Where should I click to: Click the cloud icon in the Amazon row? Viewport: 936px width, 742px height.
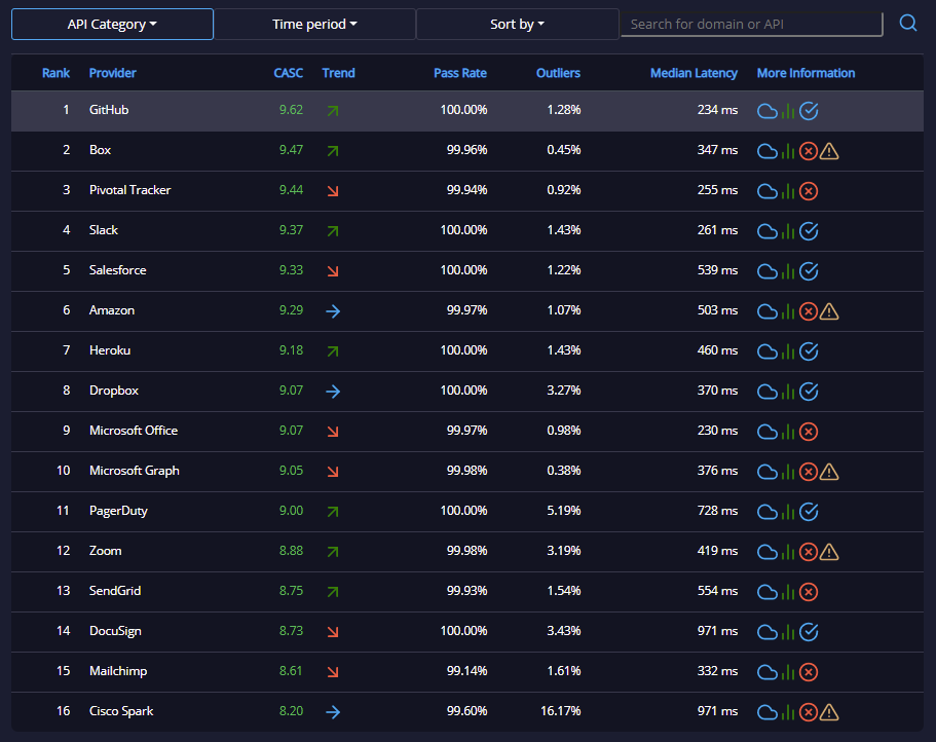pos(767,312)
